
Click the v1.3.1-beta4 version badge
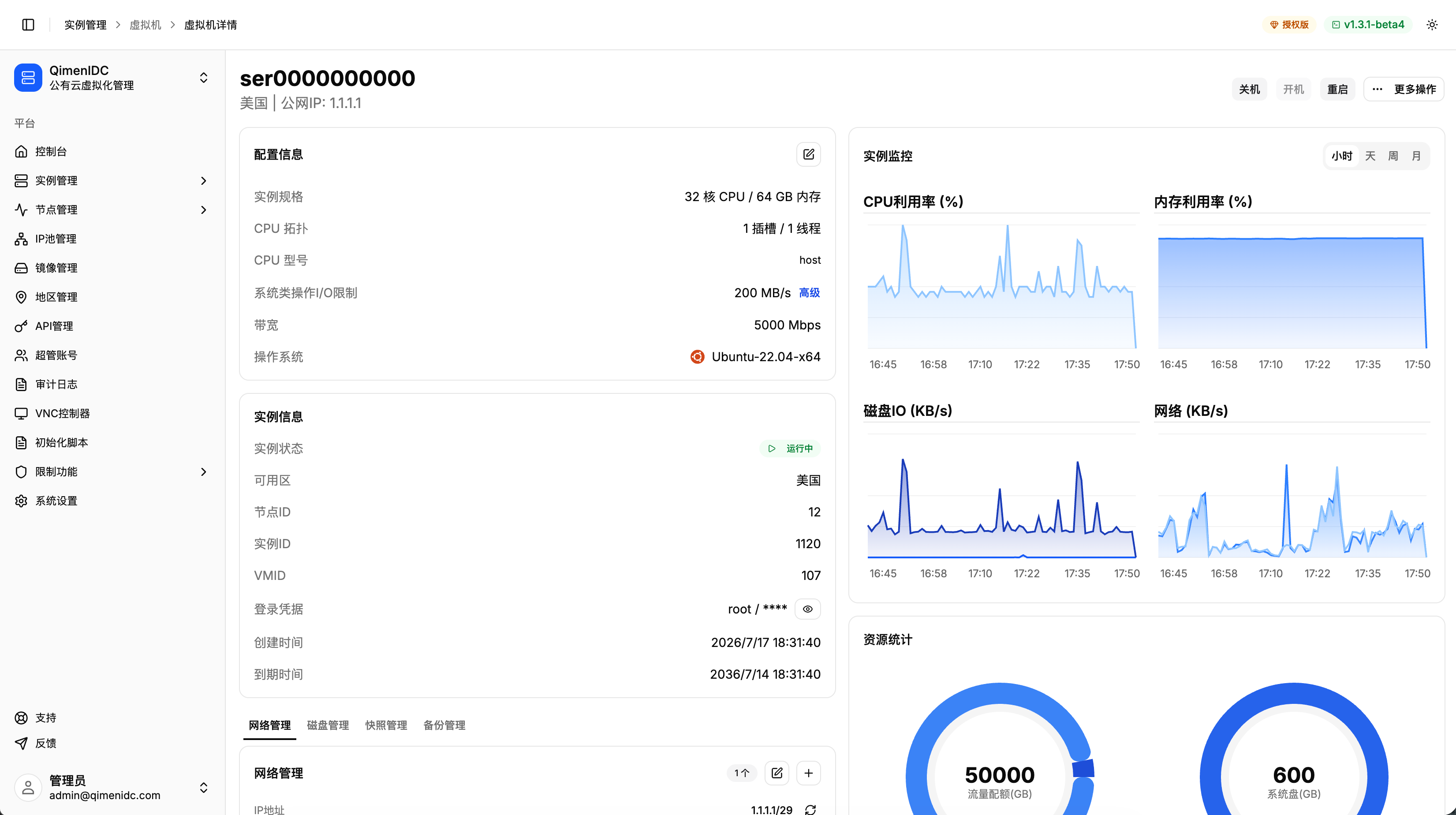1368,24
